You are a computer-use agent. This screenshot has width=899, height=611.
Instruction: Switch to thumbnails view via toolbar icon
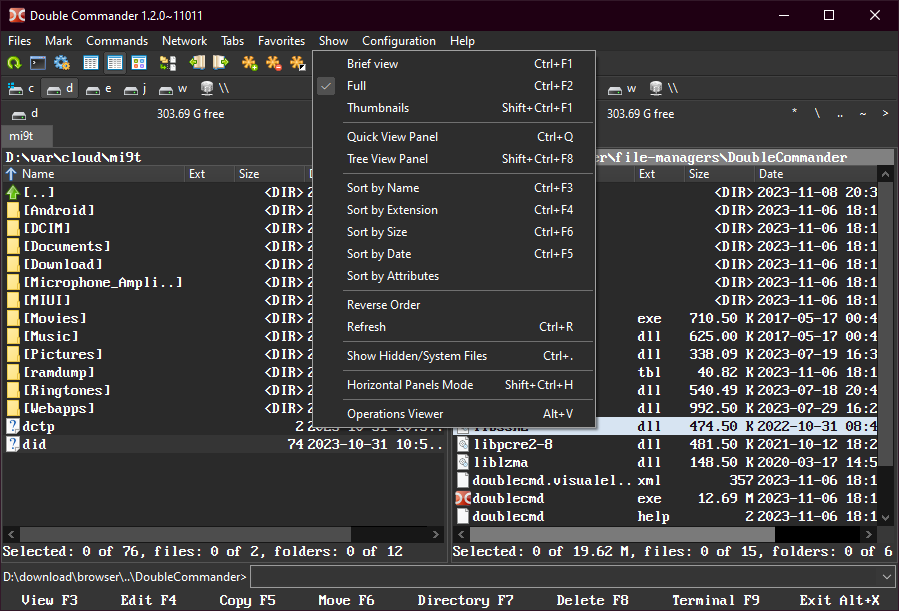pos(139,63)
